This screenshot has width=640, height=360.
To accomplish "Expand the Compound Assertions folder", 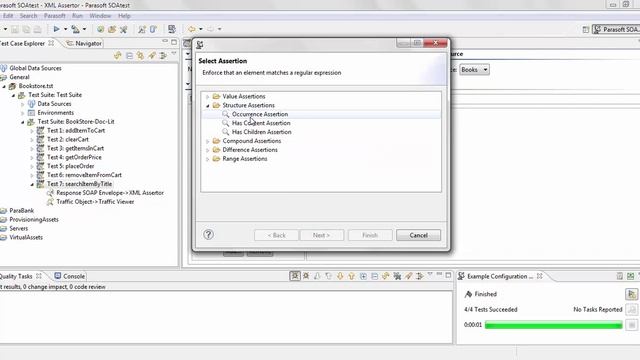I will tap(207, 141).
